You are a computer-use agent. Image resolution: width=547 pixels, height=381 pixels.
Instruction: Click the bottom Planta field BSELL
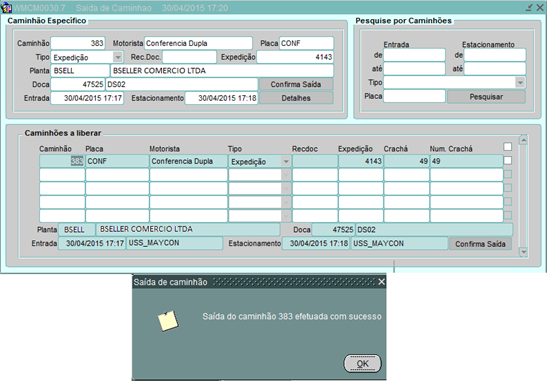(x=76, y=230)
